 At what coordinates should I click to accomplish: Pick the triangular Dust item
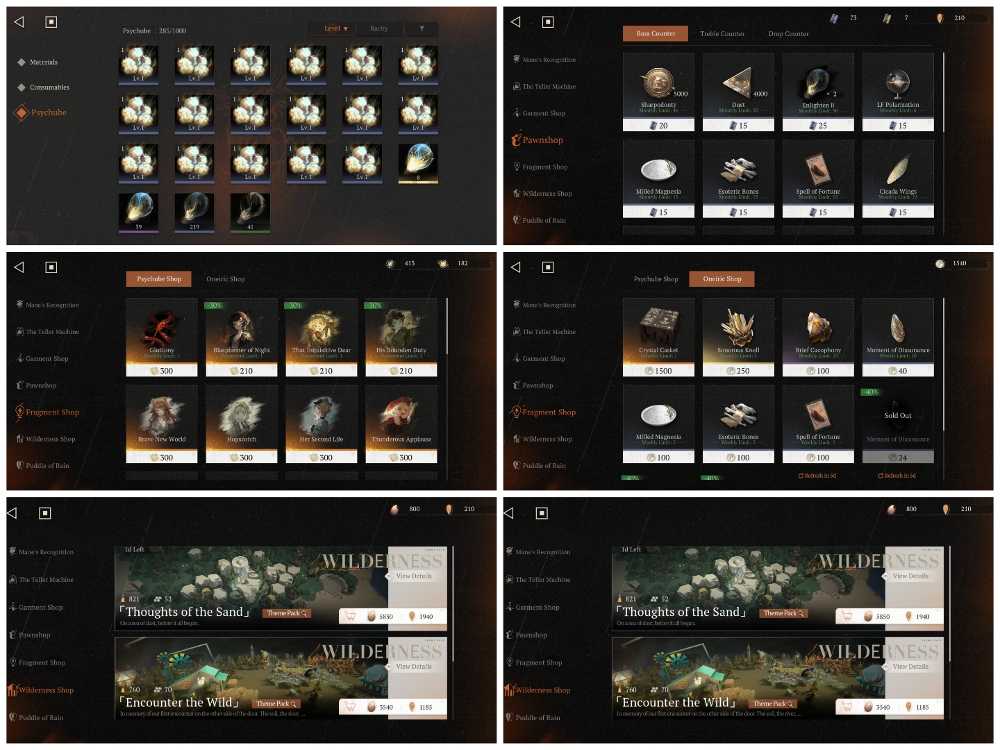(x=738, y=92)
